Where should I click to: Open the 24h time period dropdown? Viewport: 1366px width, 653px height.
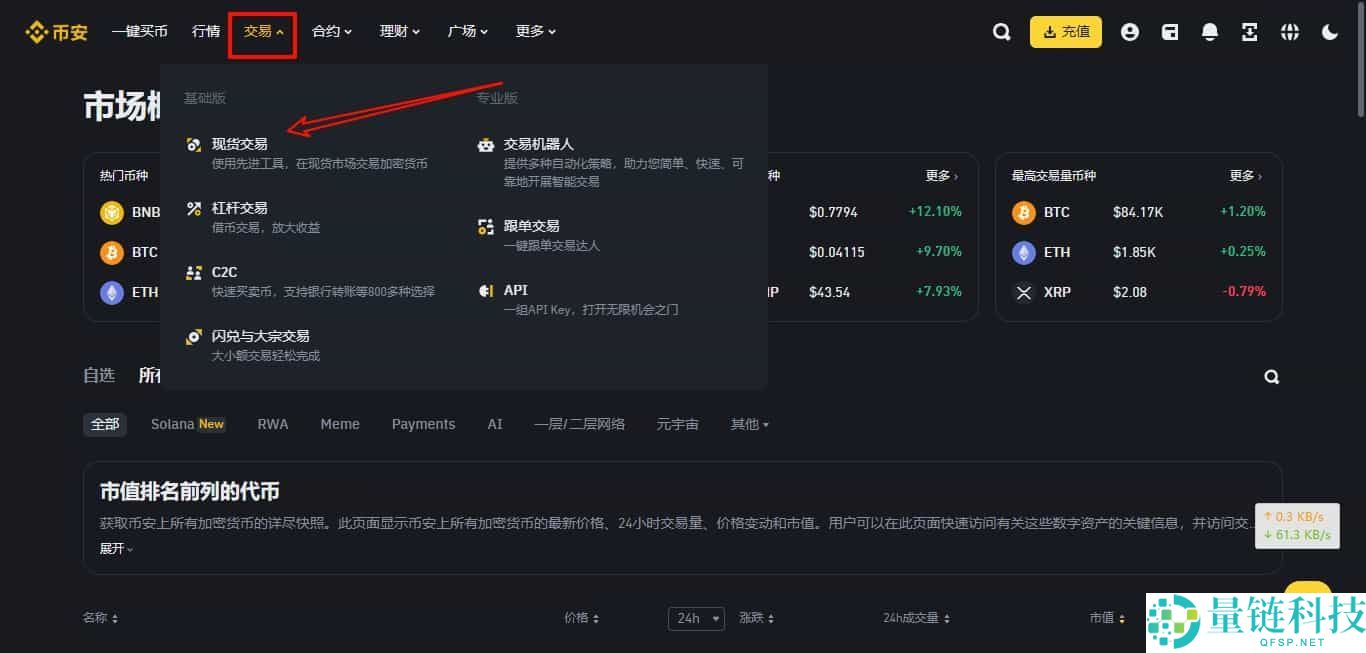(x=696, y=618)
